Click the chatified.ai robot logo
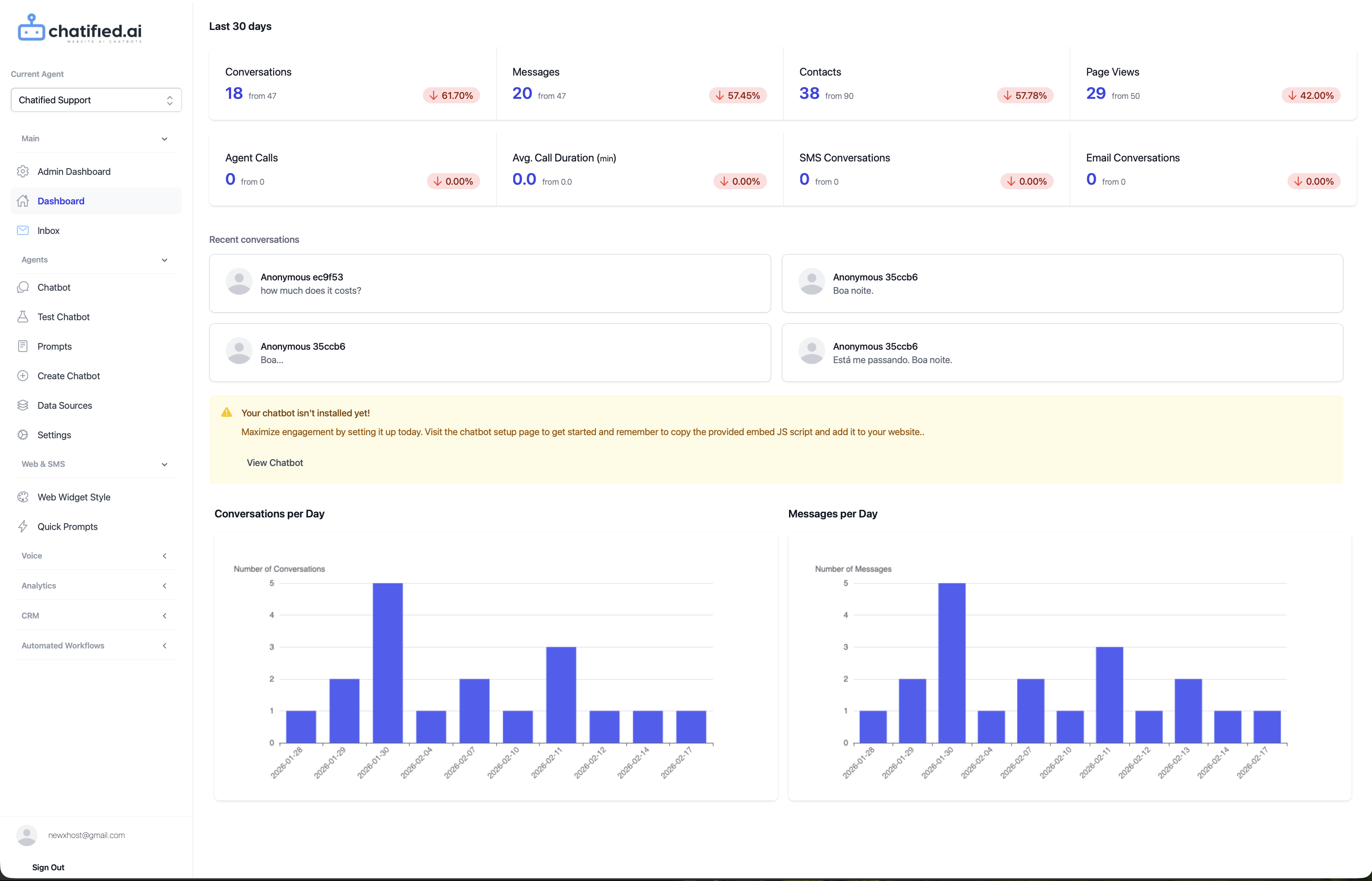This screenshot has height=881, width=1372. (x=31, y=27)
